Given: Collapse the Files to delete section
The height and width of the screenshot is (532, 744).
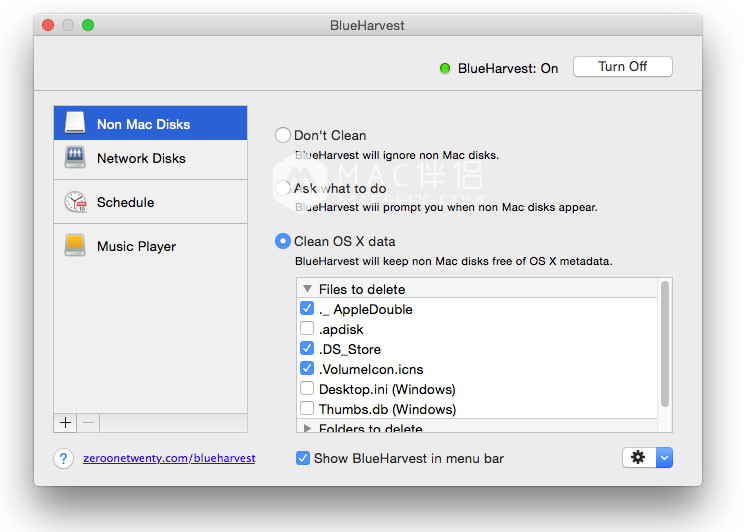Looking at the screenshot, I should (307, 289).
